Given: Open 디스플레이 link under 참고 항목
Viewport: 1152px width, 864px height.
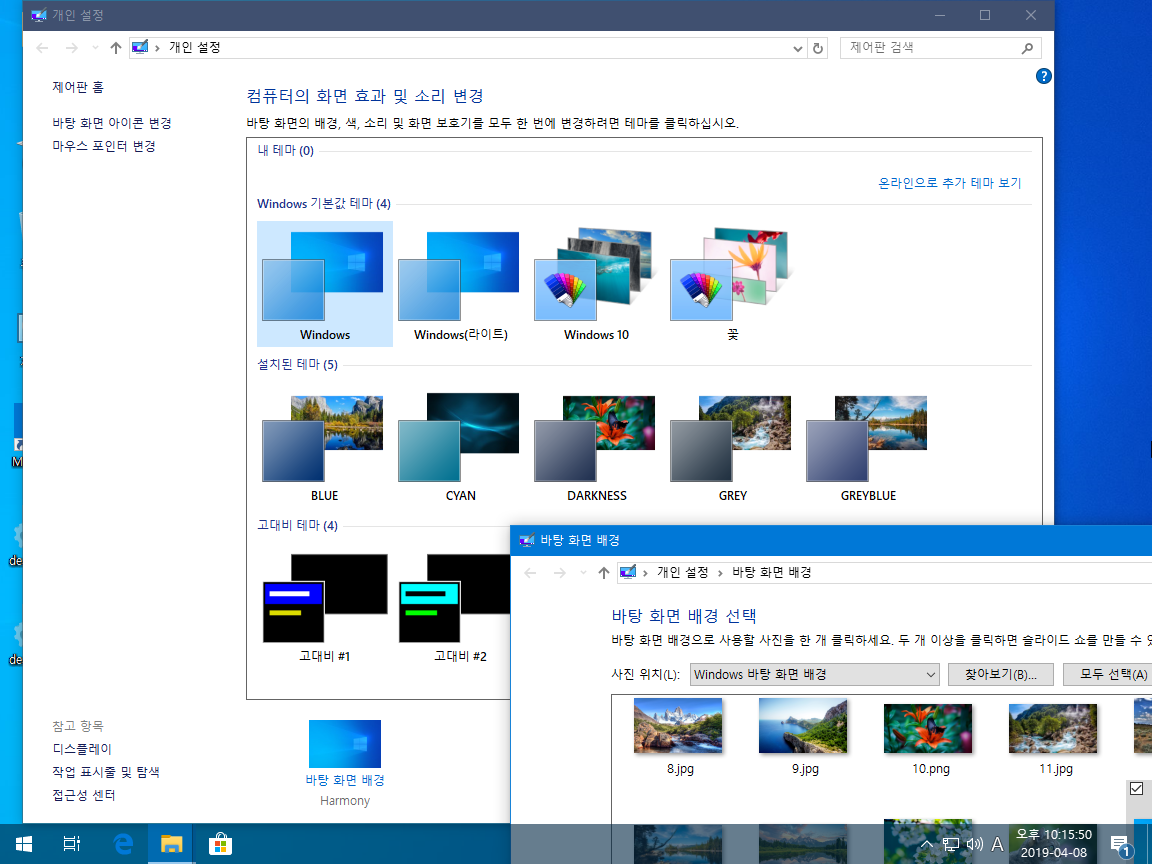Looking at the screenshot, I should coord(82,749).
